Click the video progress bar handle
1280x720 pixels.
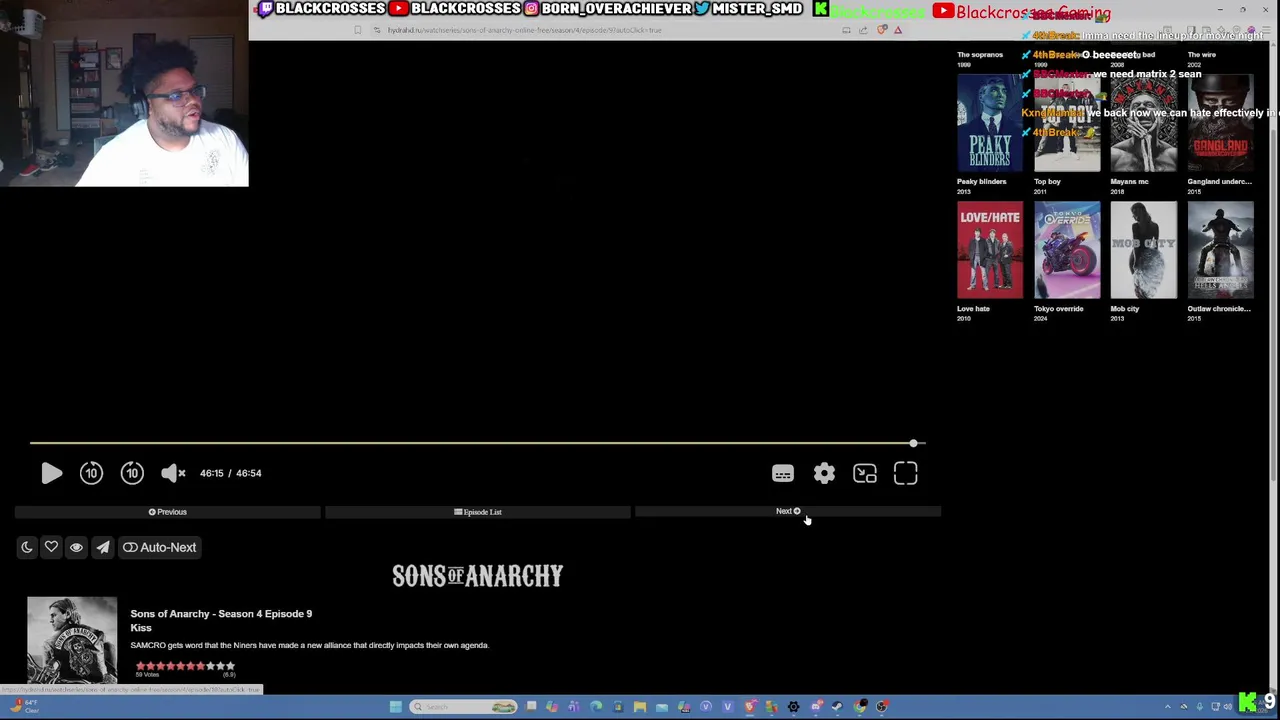(913, 443)
